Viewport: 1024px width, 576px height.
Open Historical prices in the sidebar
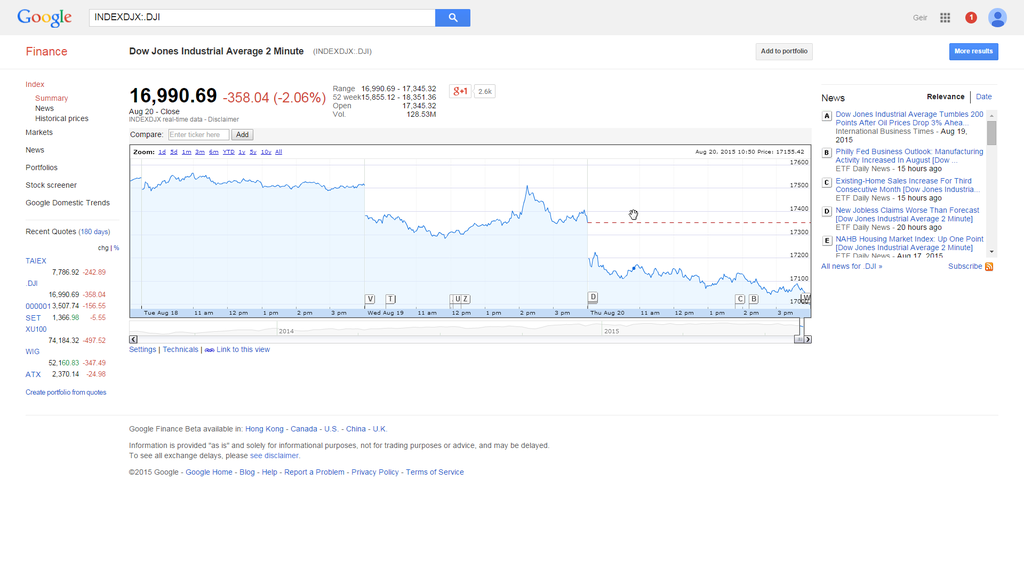tap(61, 119)
